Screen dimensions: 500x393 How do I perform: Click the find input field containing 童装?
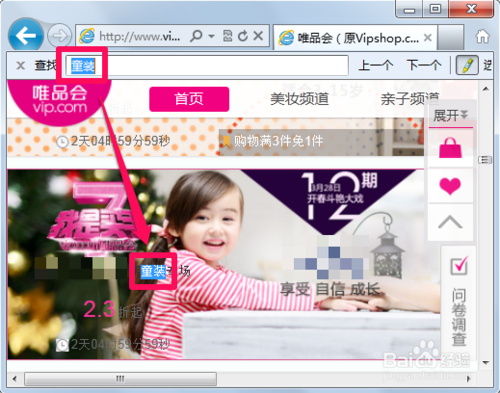click(x=207, y=66)
